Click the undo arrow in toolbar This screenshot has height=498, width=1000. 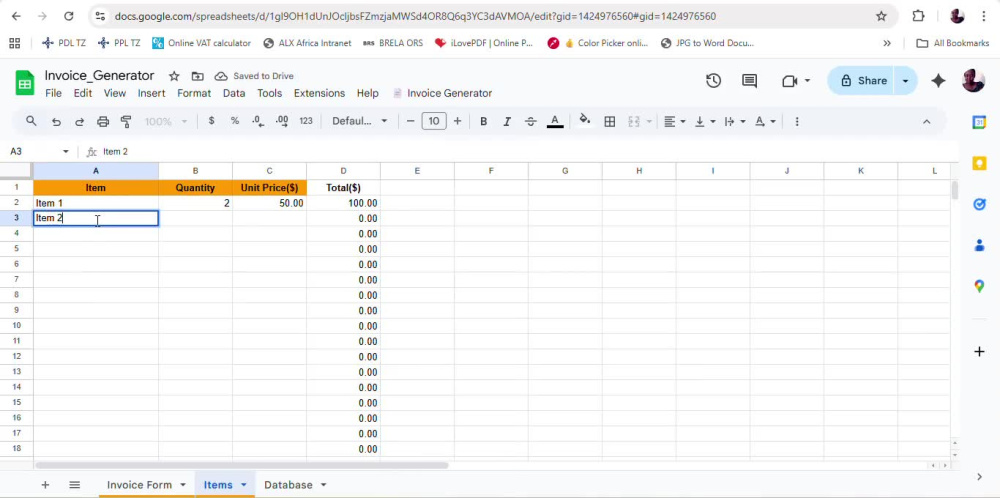click(x=56, y=121)
